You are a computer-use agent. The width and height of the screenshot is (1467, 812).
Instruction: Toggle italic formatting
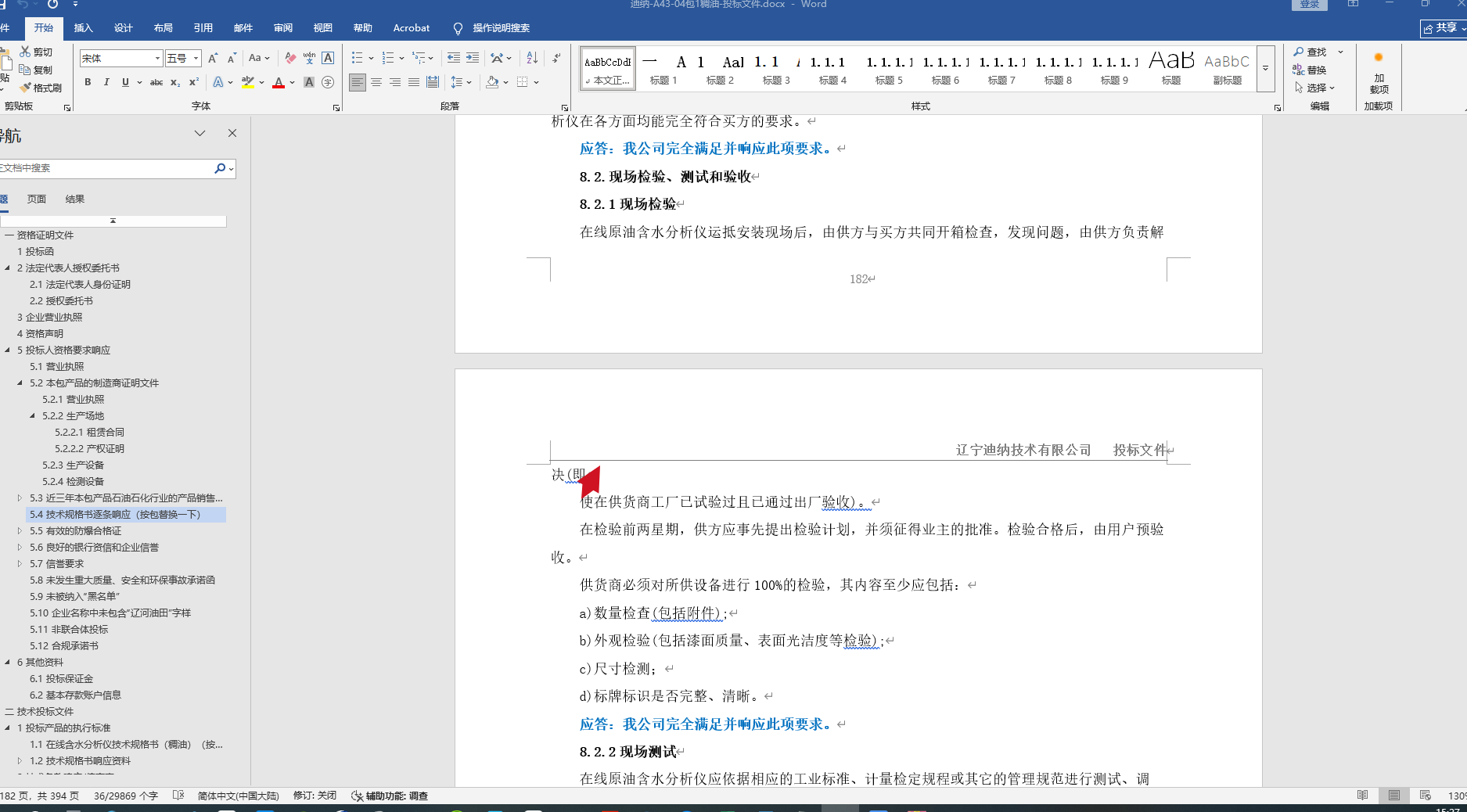pyautogui.click(x=106, y=82)
